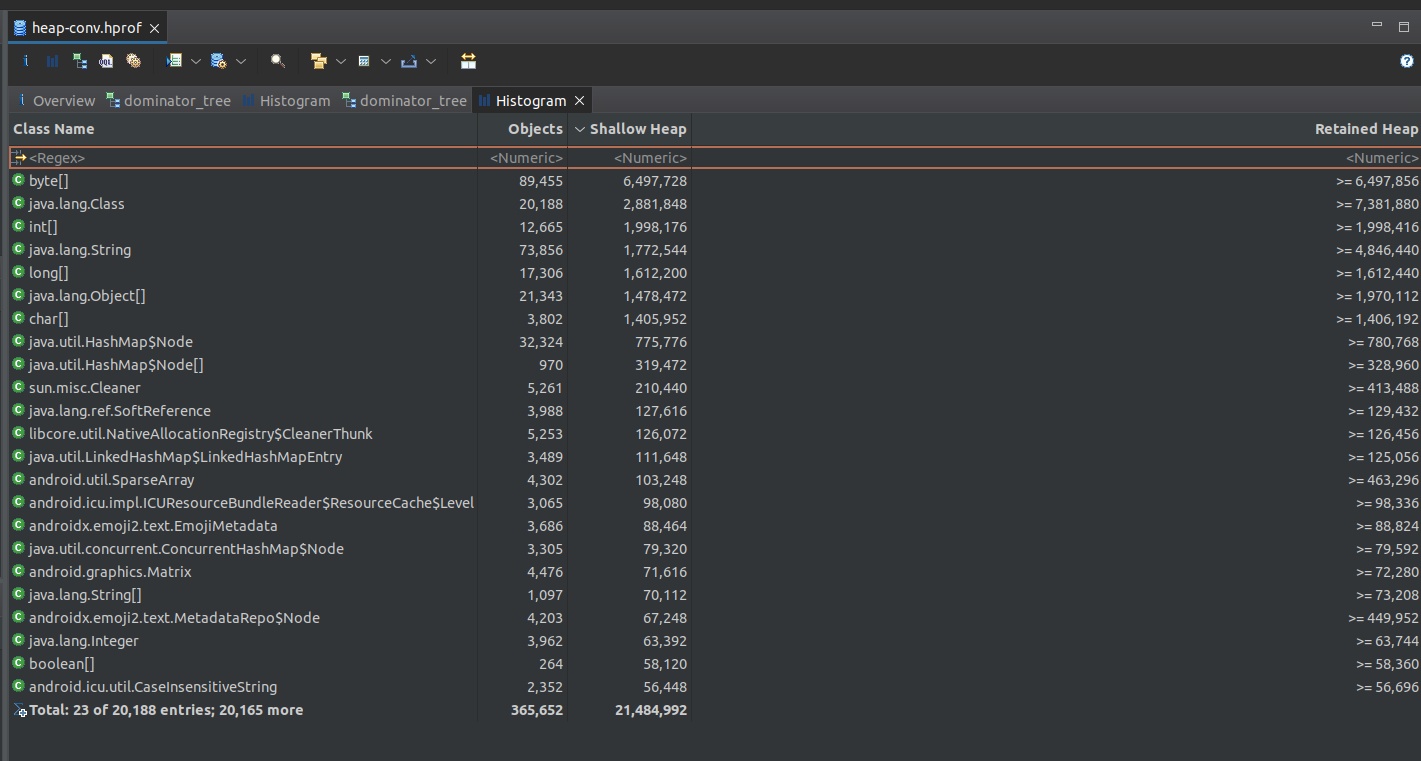This screenshot has height=761, width=1421.
Task: Open help question mark icon
Action: [x=1407, y=61]
